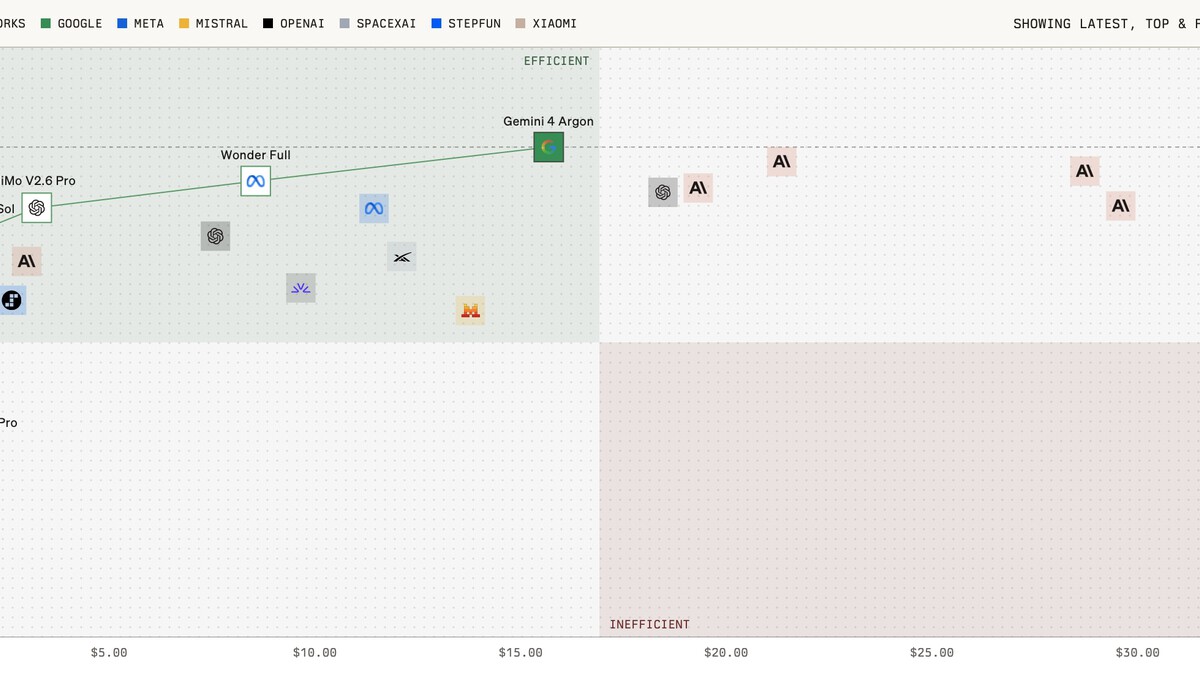This screenshot has width=1200, height=675.
Task: Click the $25.00 axis label
Action: 932,653
